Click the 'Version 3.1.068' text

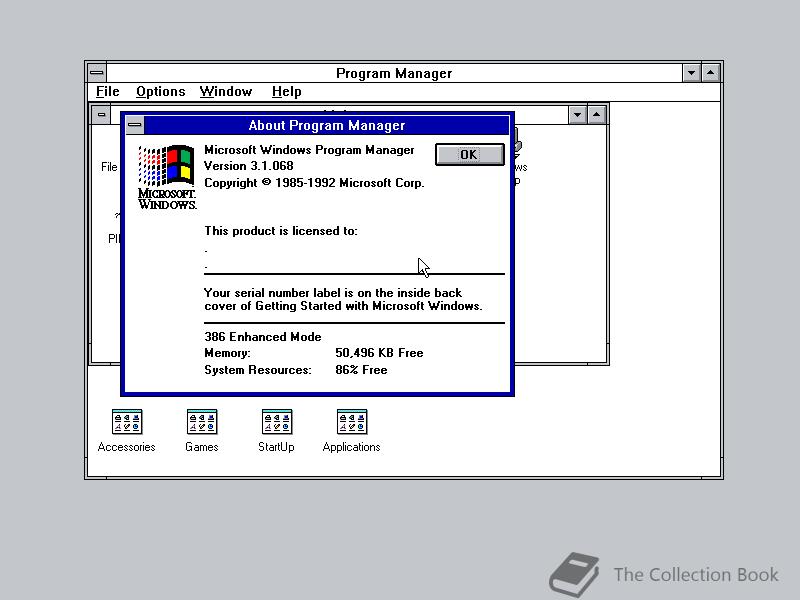point(248,166)
